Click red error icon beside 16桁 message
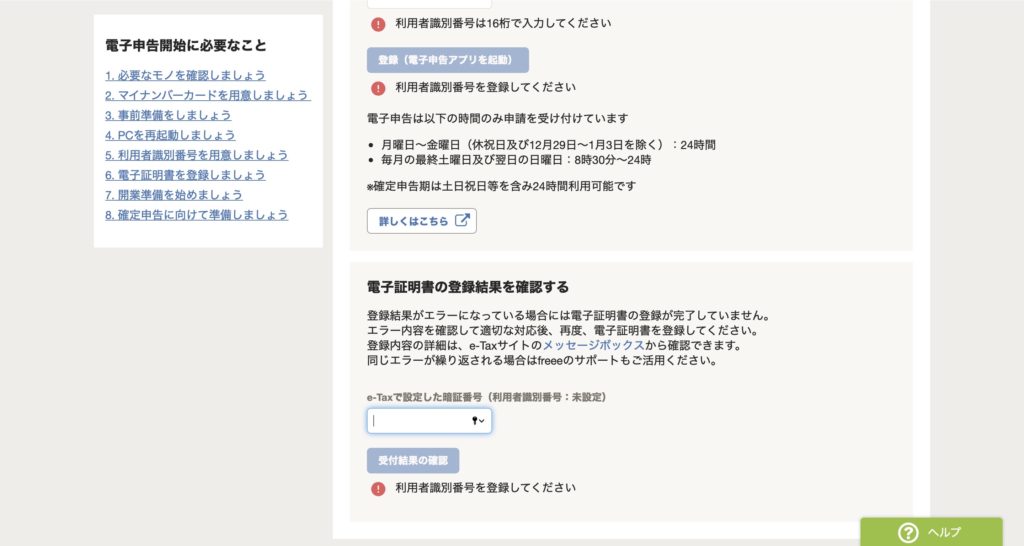This screenshot has width=1024, height=546. coord(378,24)
